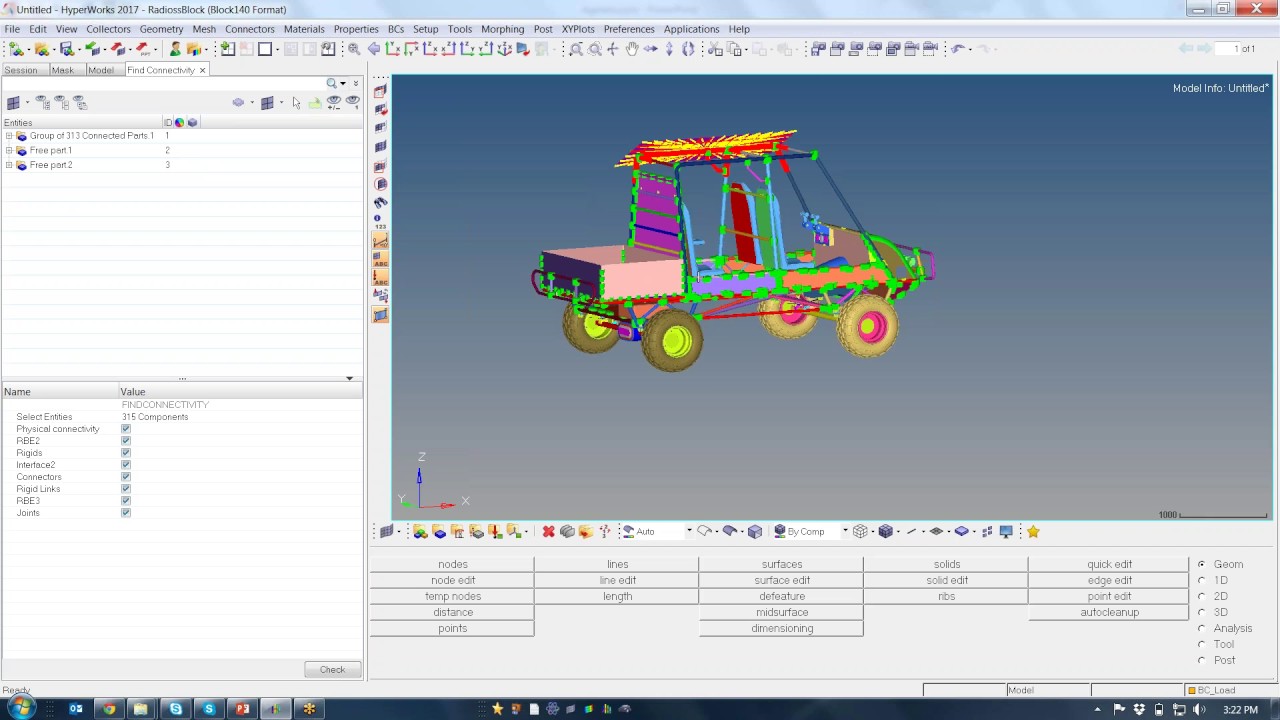Click the shaded cube visualization icon
Viewport: 1280px width, 720px height.
pos(755,531)
